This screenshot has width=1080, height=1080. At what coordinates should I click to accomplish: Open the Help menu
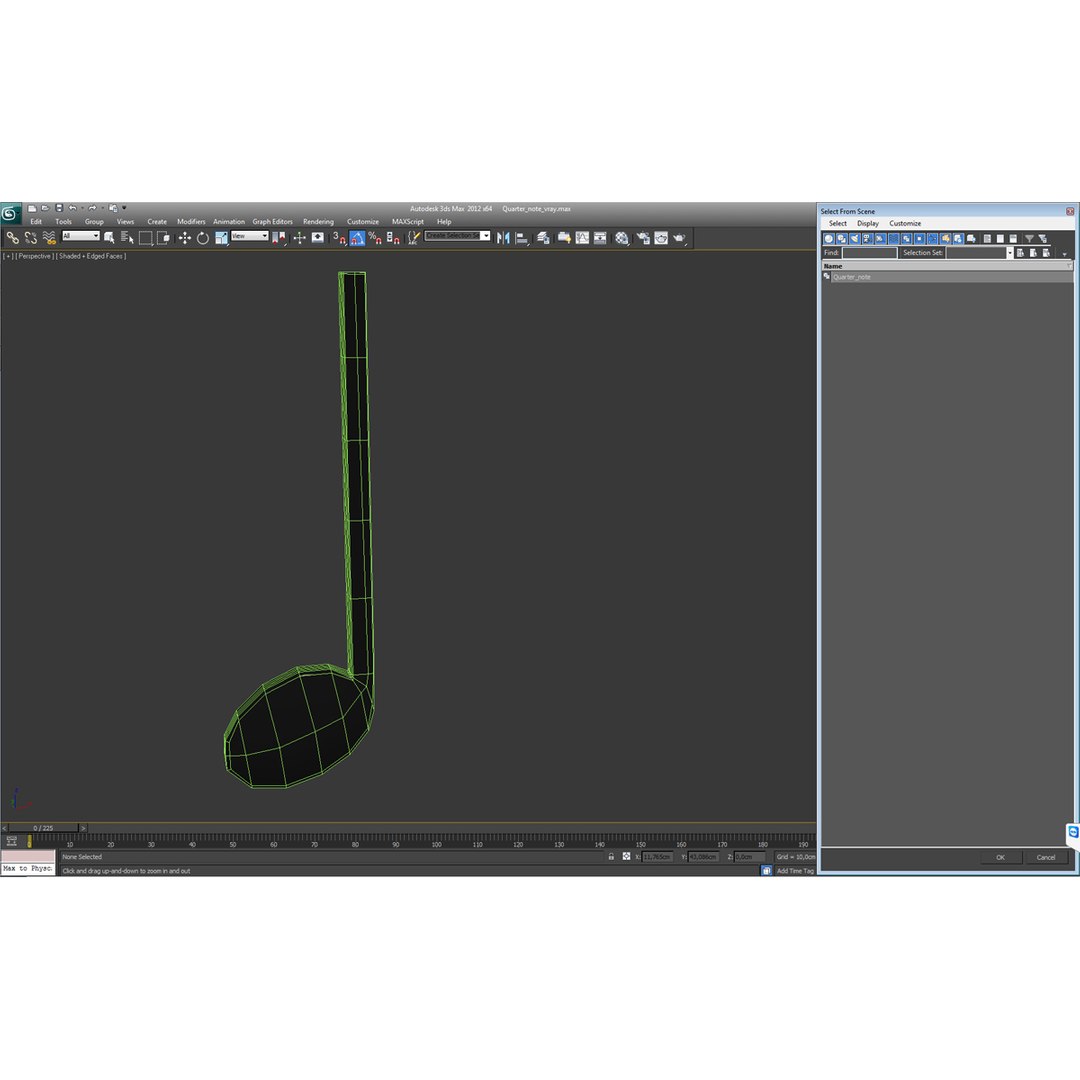(x=444, y=222)
